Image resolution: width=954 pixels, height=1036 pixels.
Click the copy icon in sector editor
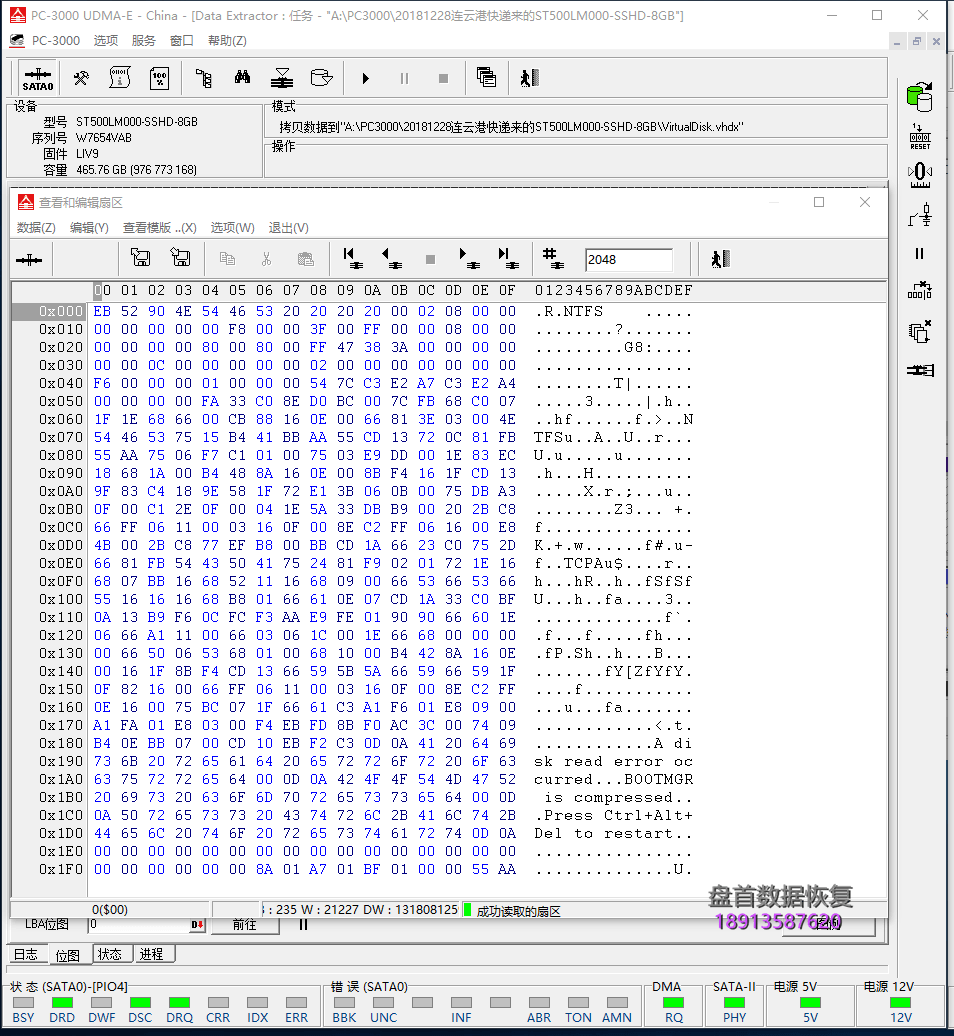(x=227, y=258)
